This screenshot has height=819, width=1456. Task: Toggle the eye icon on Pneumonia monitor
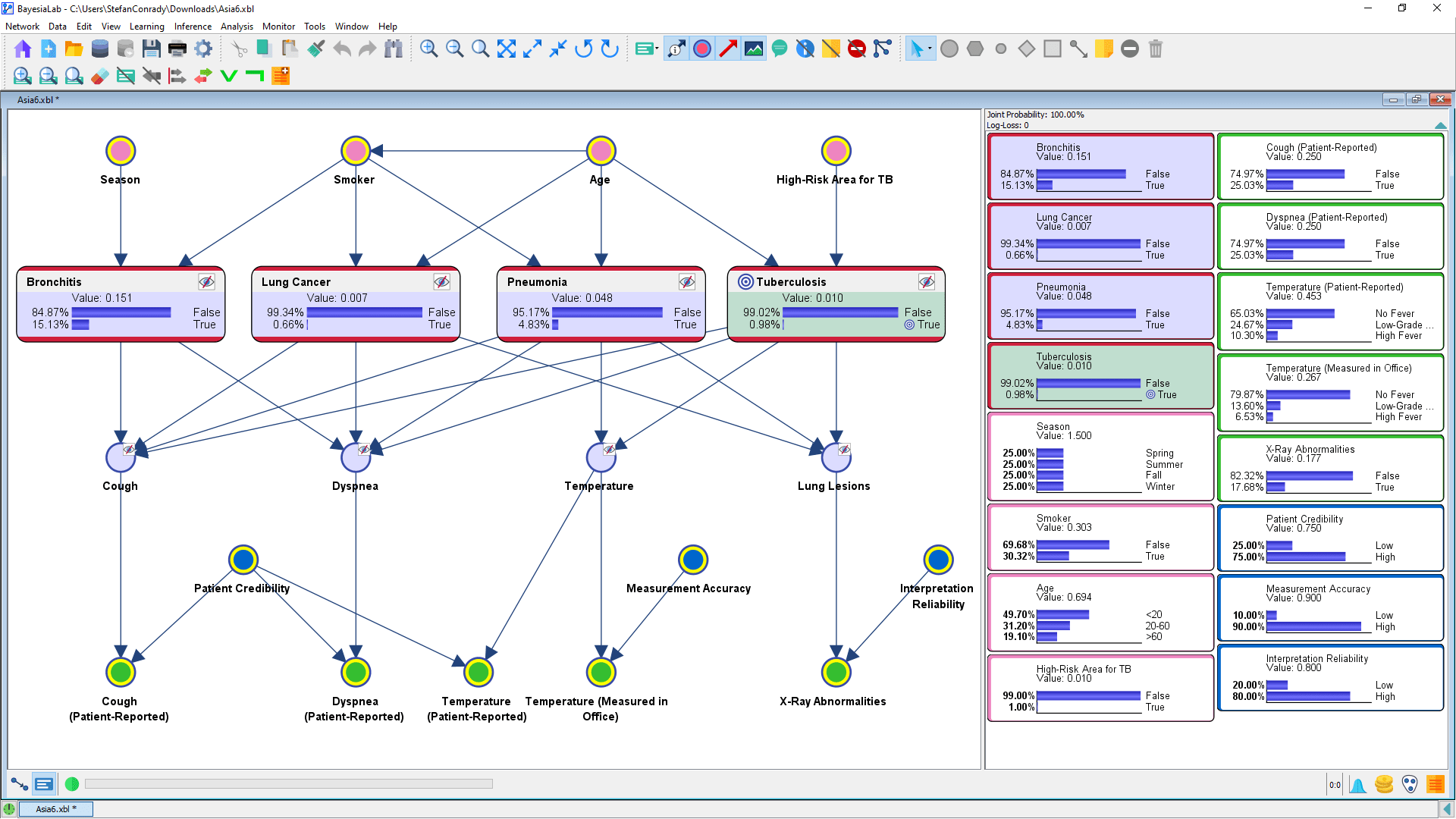click(x=687, y=282)
